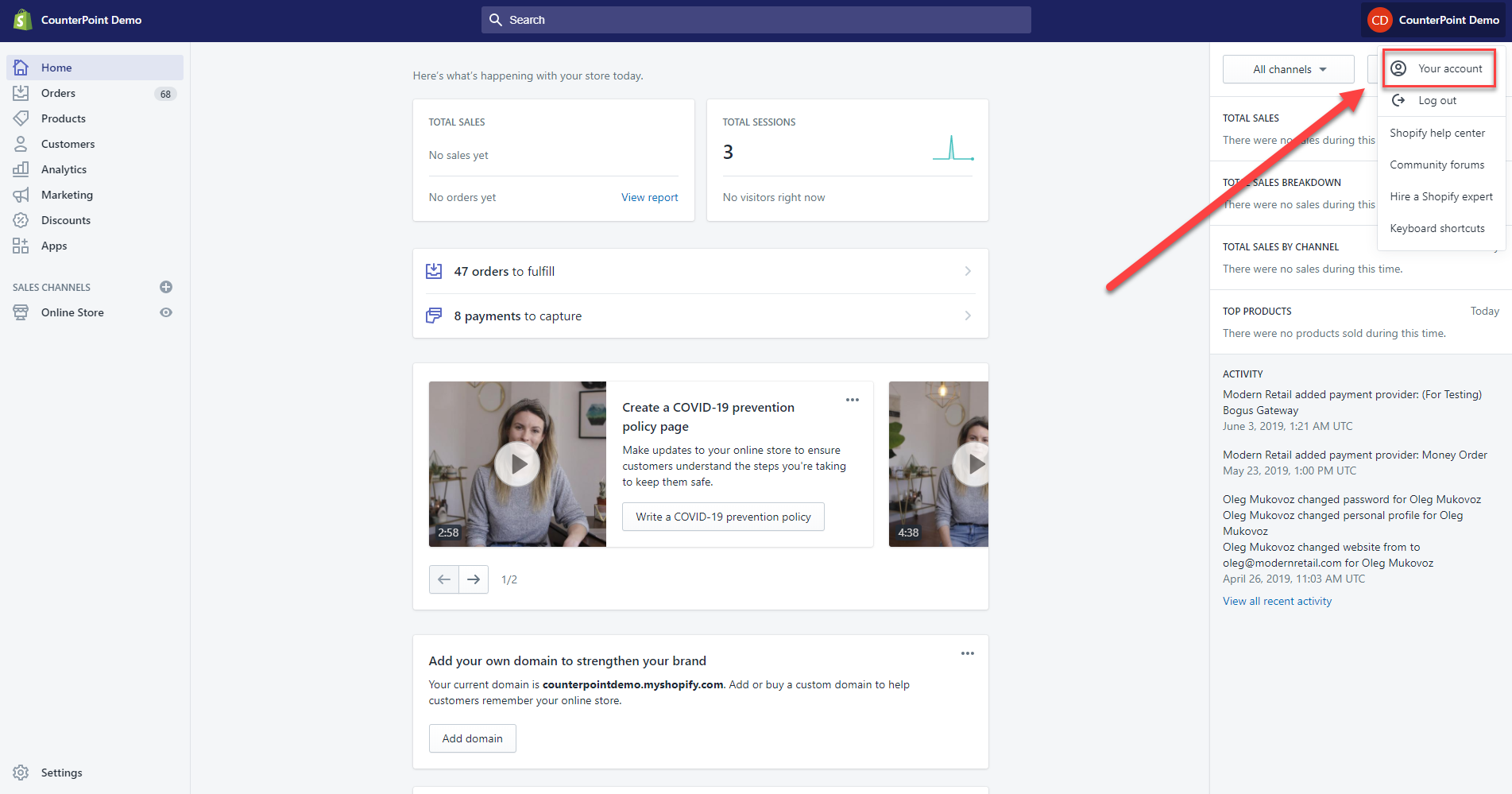Click the orders to fulfill inbox icon
Viewport: 1512px width, 794px height.
click(x=434, y=271)
